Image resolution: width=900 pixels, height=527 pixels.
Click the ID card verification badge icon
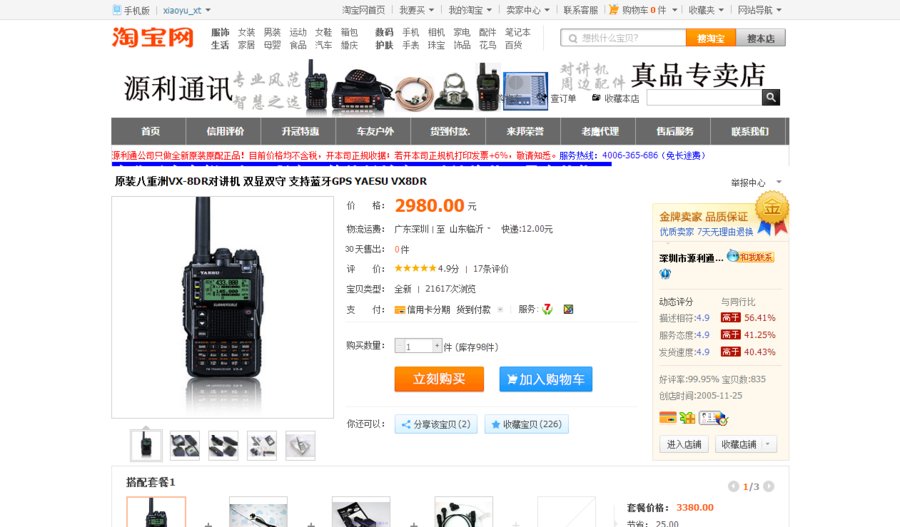[x=713, y=418]
